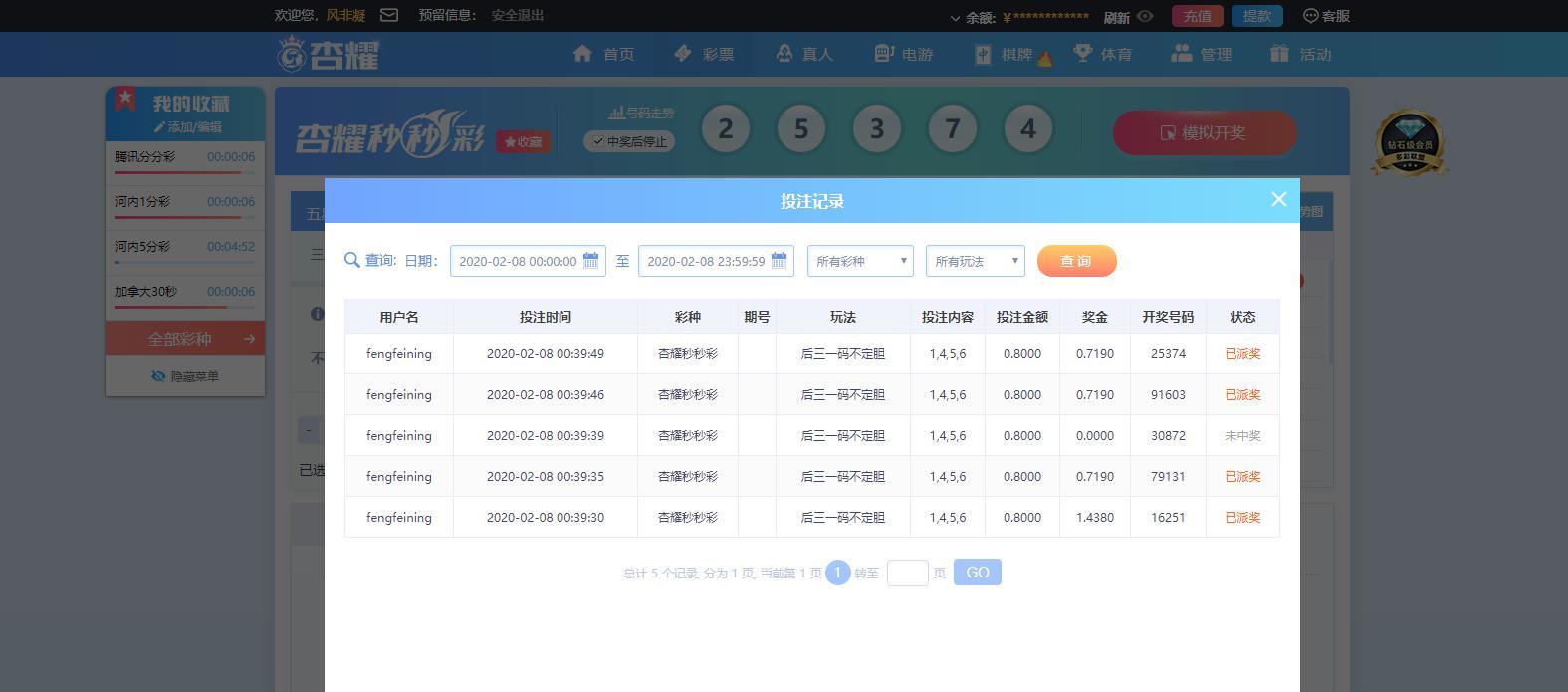Click page number 1 button
1568x692 pixels.
click(x=838, y=573)
